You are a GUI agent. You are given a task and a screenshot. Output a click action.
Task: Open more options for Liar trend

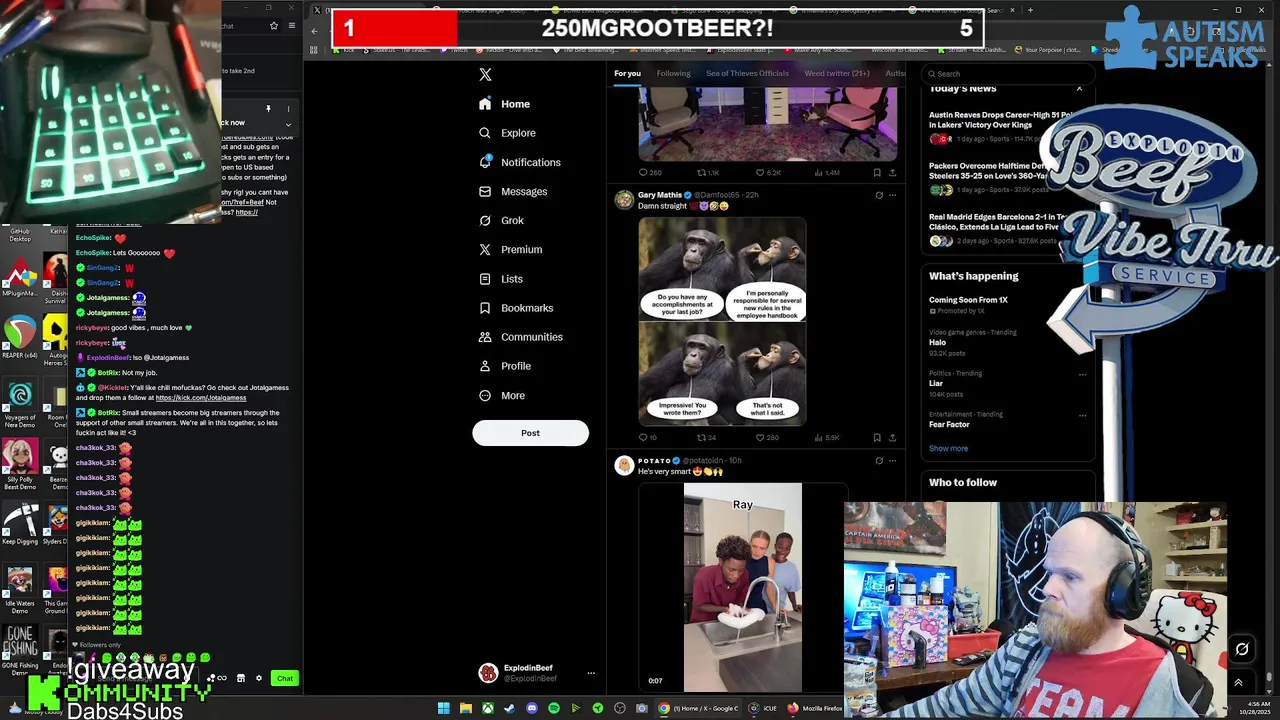[x=1082, y=374]
